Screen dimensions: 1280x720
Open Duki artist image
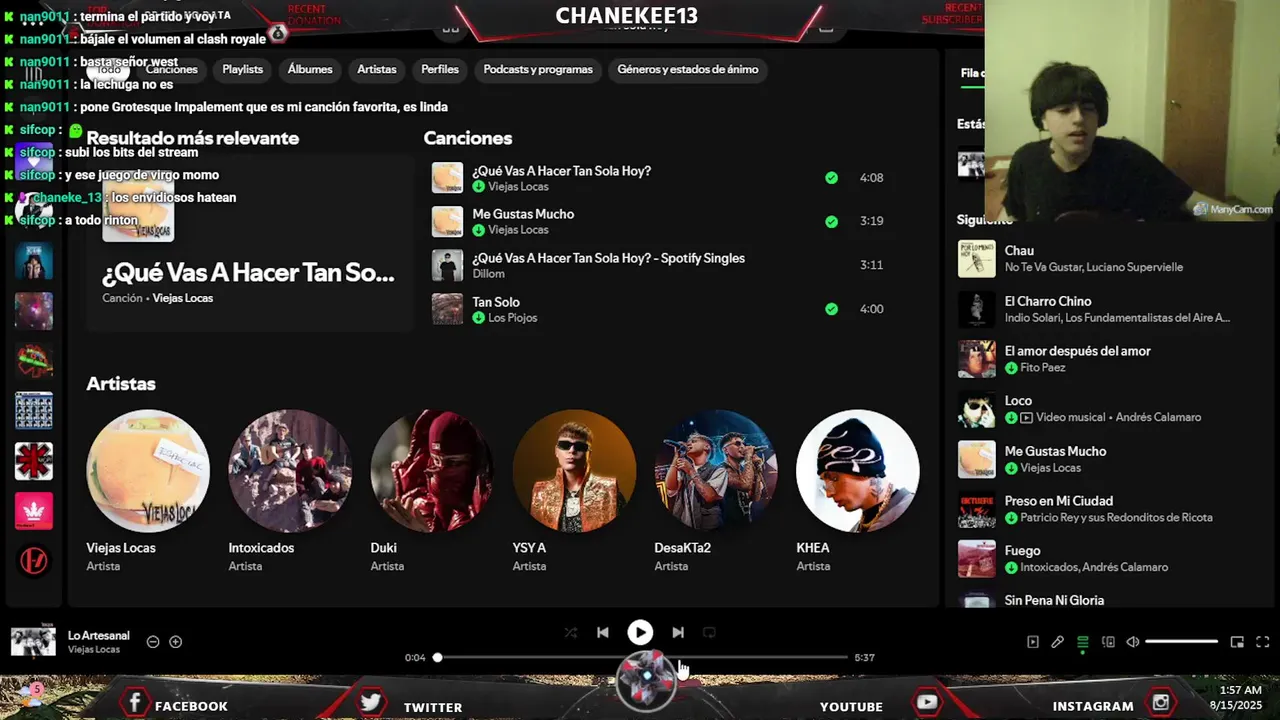(432, 471)
